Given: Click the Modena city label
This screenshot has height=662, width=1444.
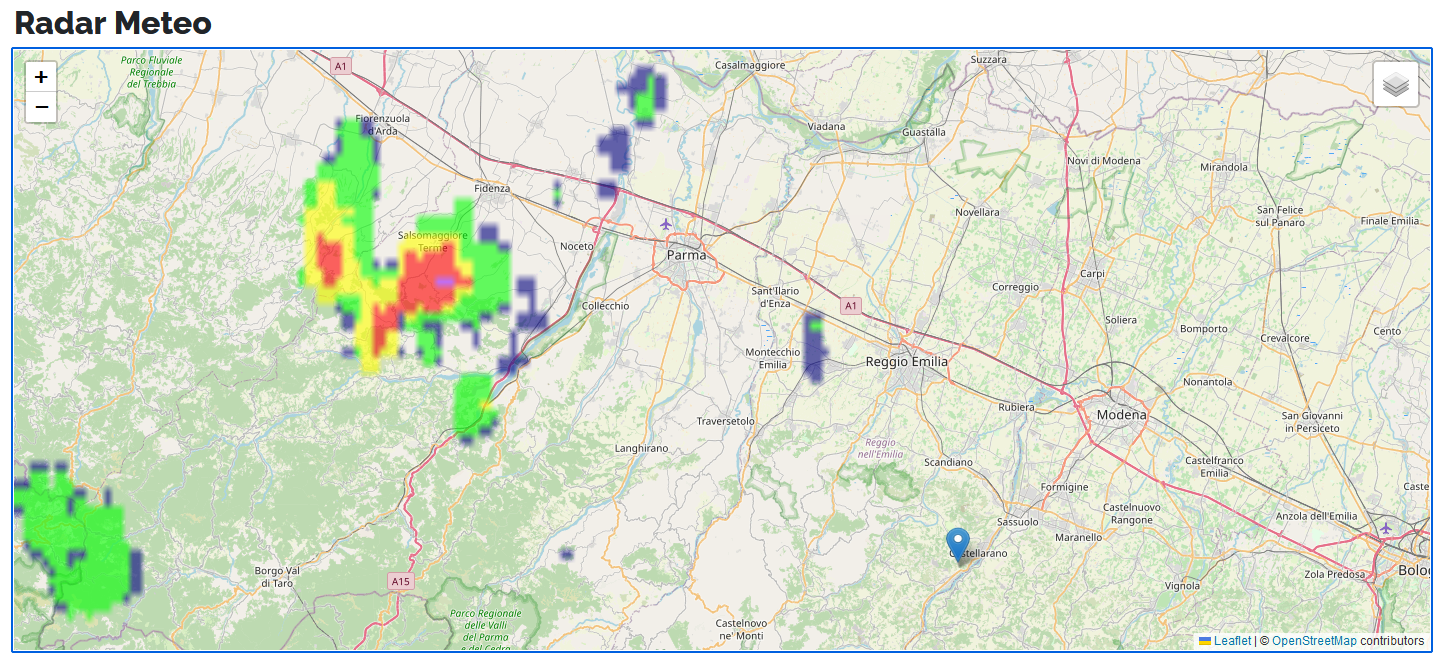Looking at the screenshot, I should [x=1122, y=414].
